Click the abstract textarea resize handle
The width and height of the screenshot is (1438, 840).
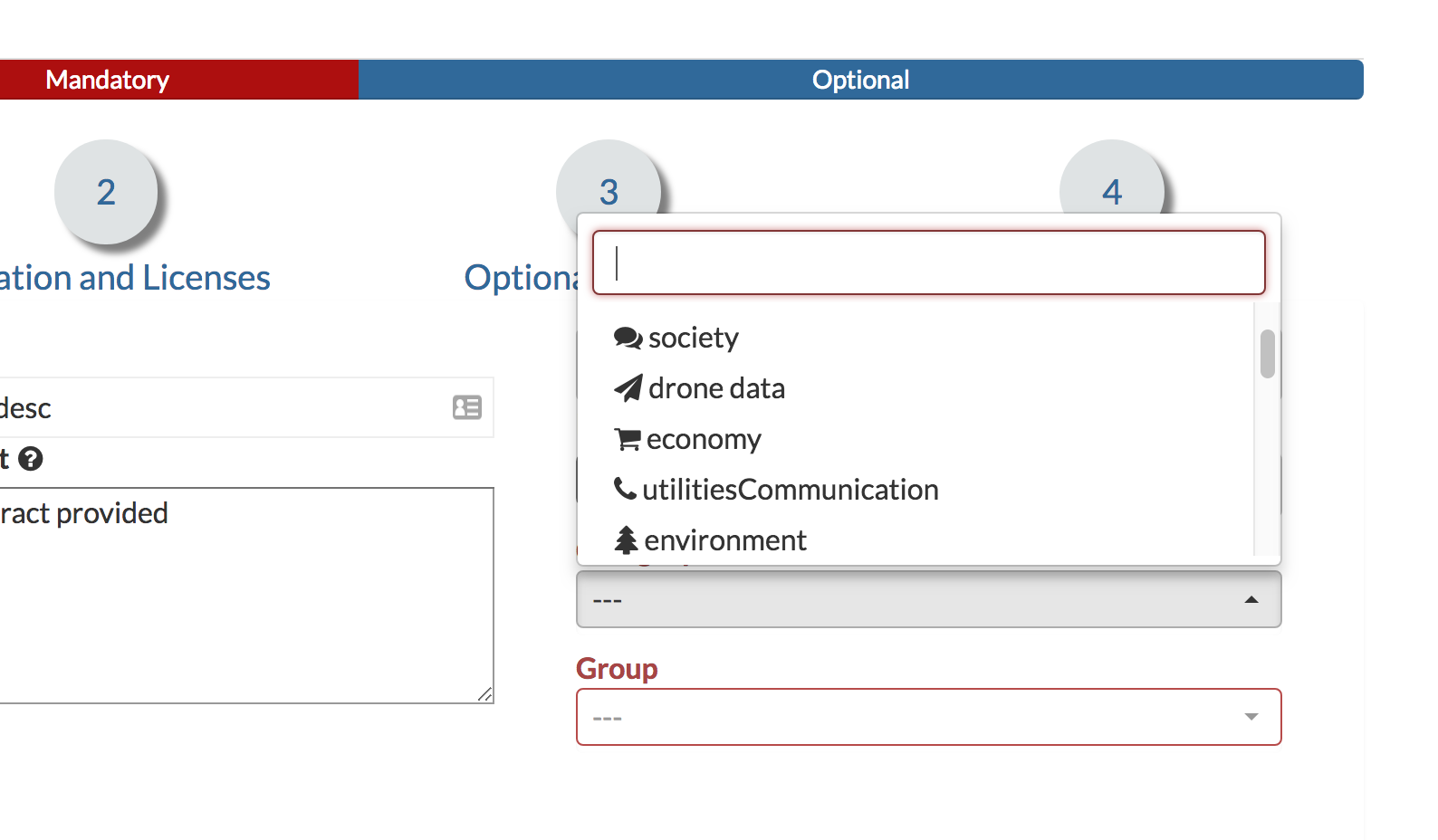click(x=485, y=694)
